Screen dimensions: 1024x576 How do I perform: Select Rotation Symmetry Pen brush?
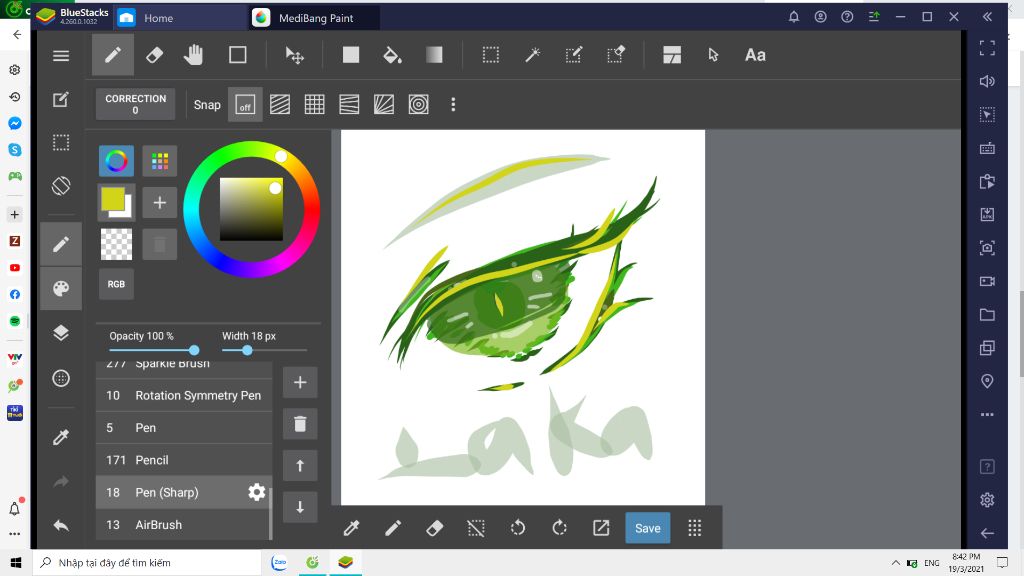184,395
